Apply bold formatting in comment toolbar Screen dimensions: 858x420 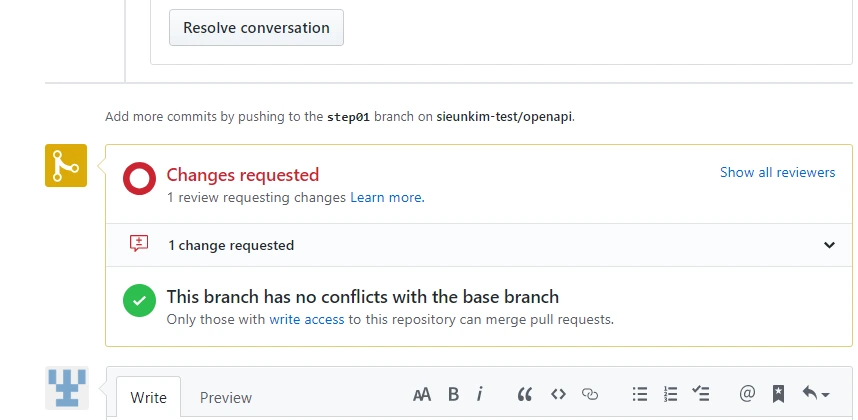click(x=453, y=395)
